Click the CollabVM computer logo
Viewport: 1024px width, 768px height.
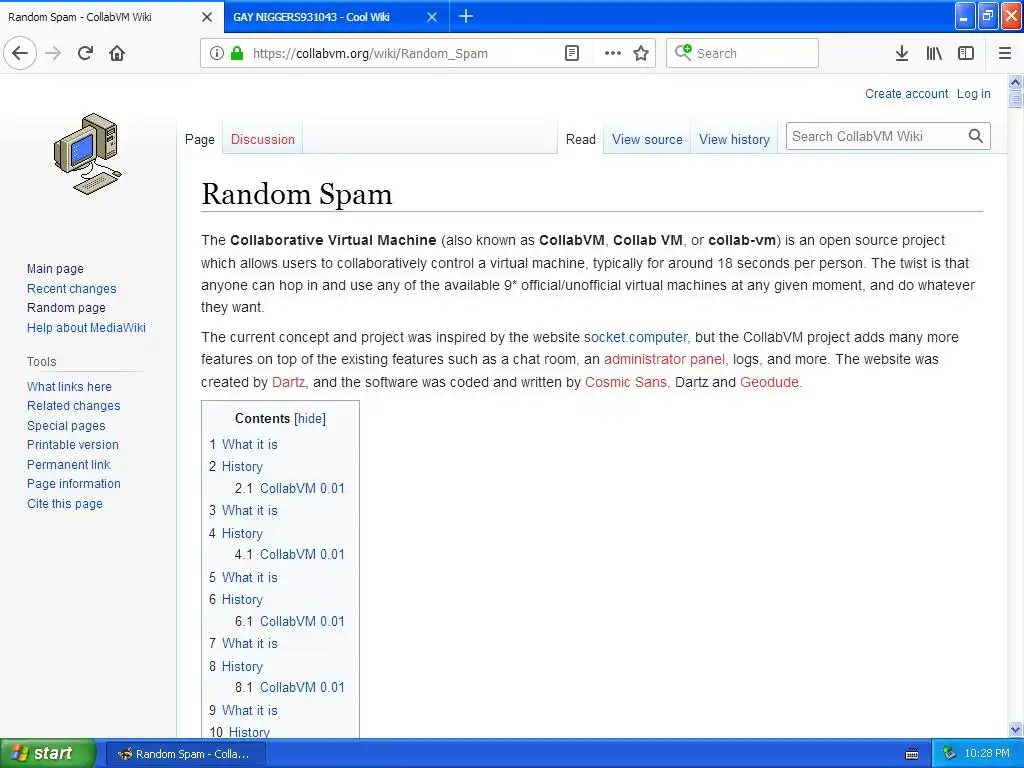click(x=88, y=154)
